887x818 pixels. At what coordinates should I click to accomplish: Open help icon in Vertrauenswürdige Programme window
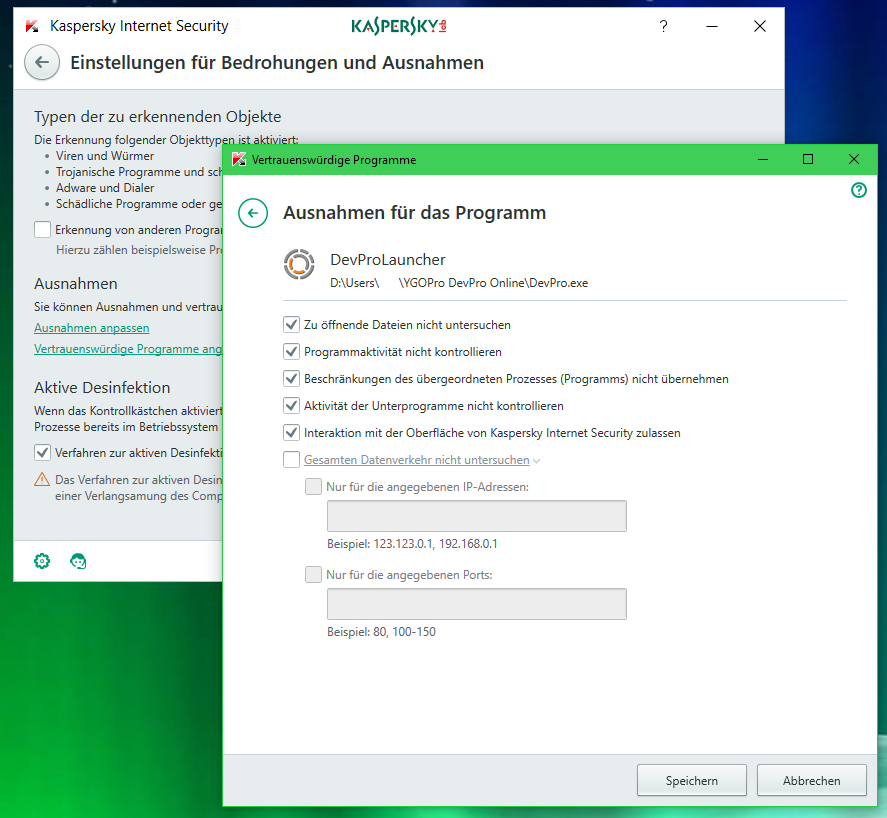click(859, 190)
